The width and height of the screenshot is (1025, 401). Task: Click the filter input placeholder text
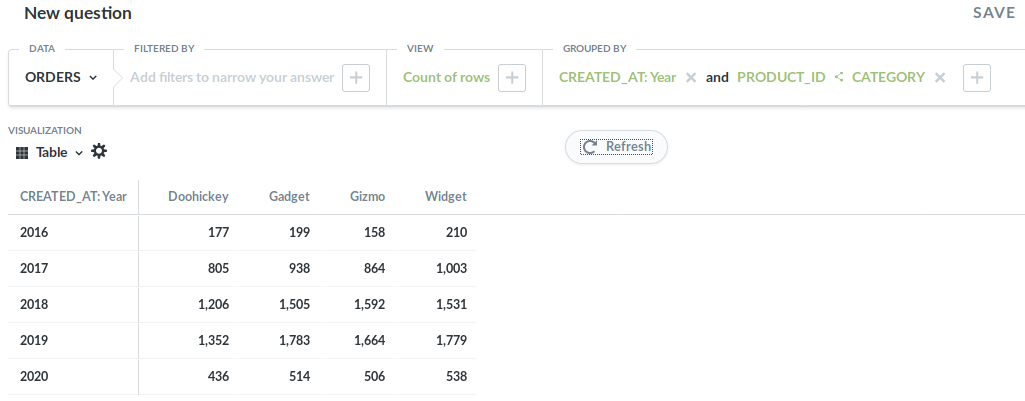[232, 77]
